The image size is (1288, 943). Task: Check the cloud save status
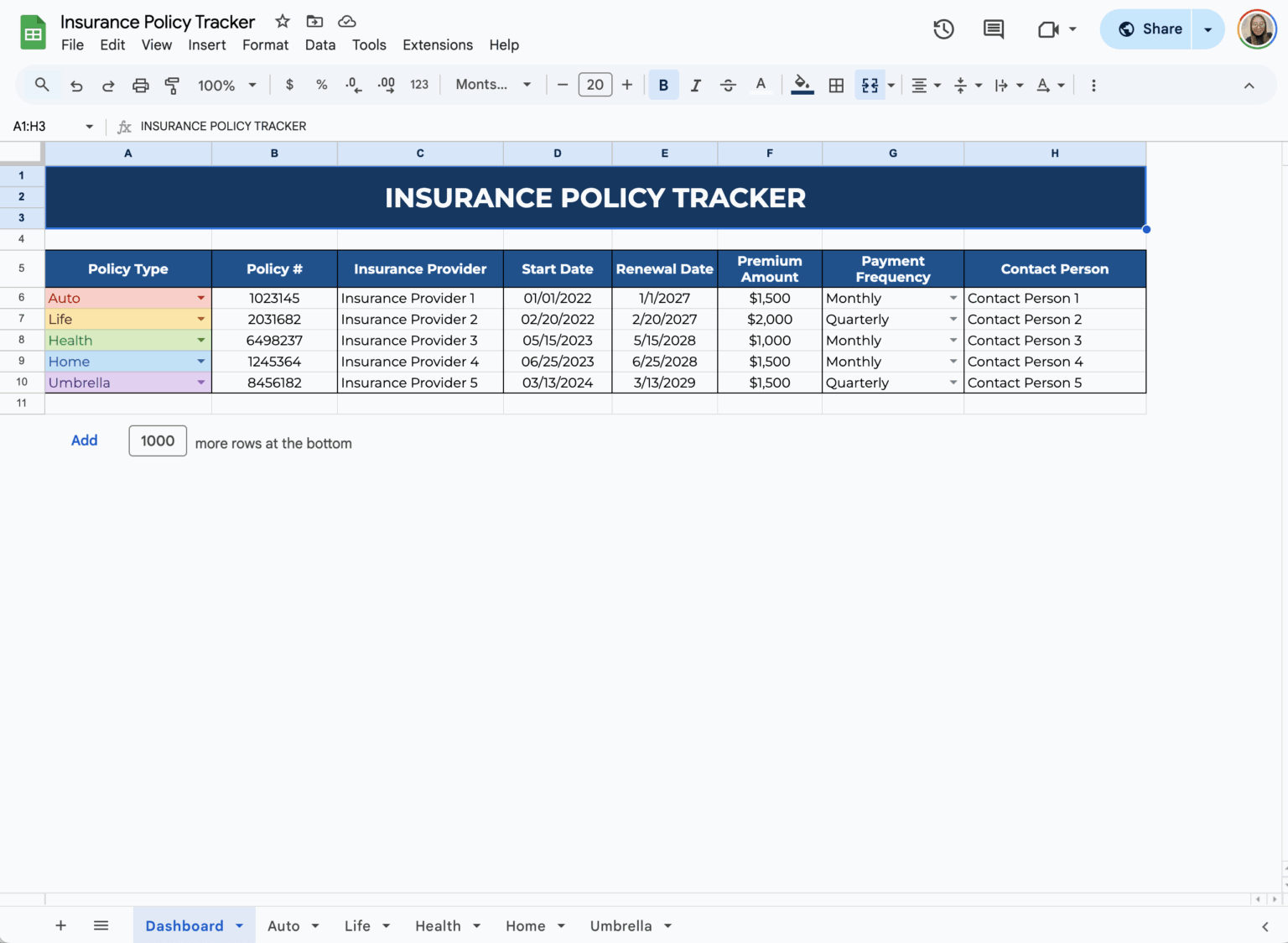tap(346, 21)
